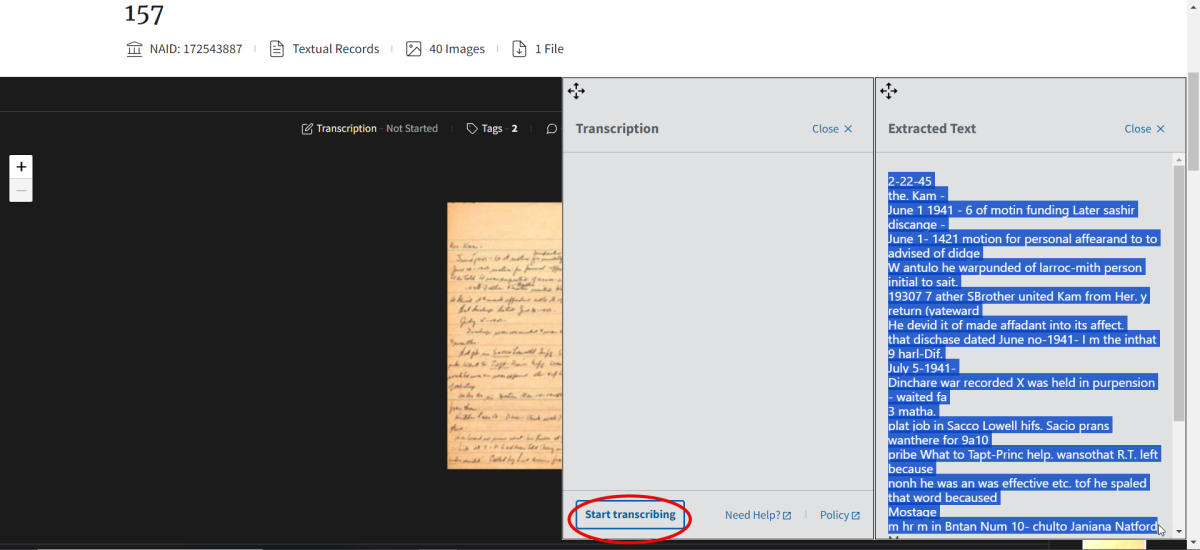Click the move handle on Extracted Text panel

888,92
